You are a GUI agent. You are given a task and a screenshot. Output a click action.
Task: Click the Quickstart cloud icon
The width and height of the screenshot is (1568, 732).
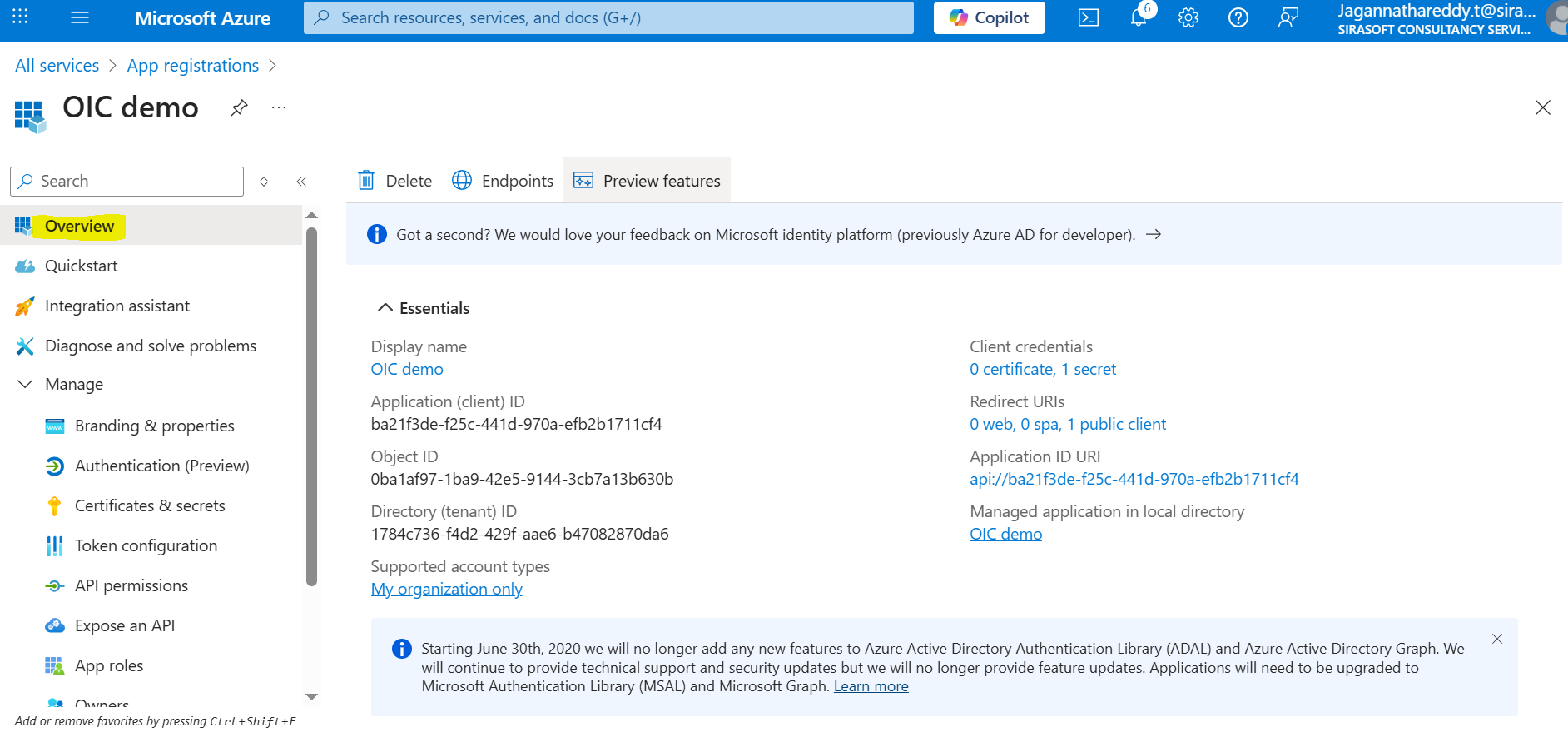25,266
